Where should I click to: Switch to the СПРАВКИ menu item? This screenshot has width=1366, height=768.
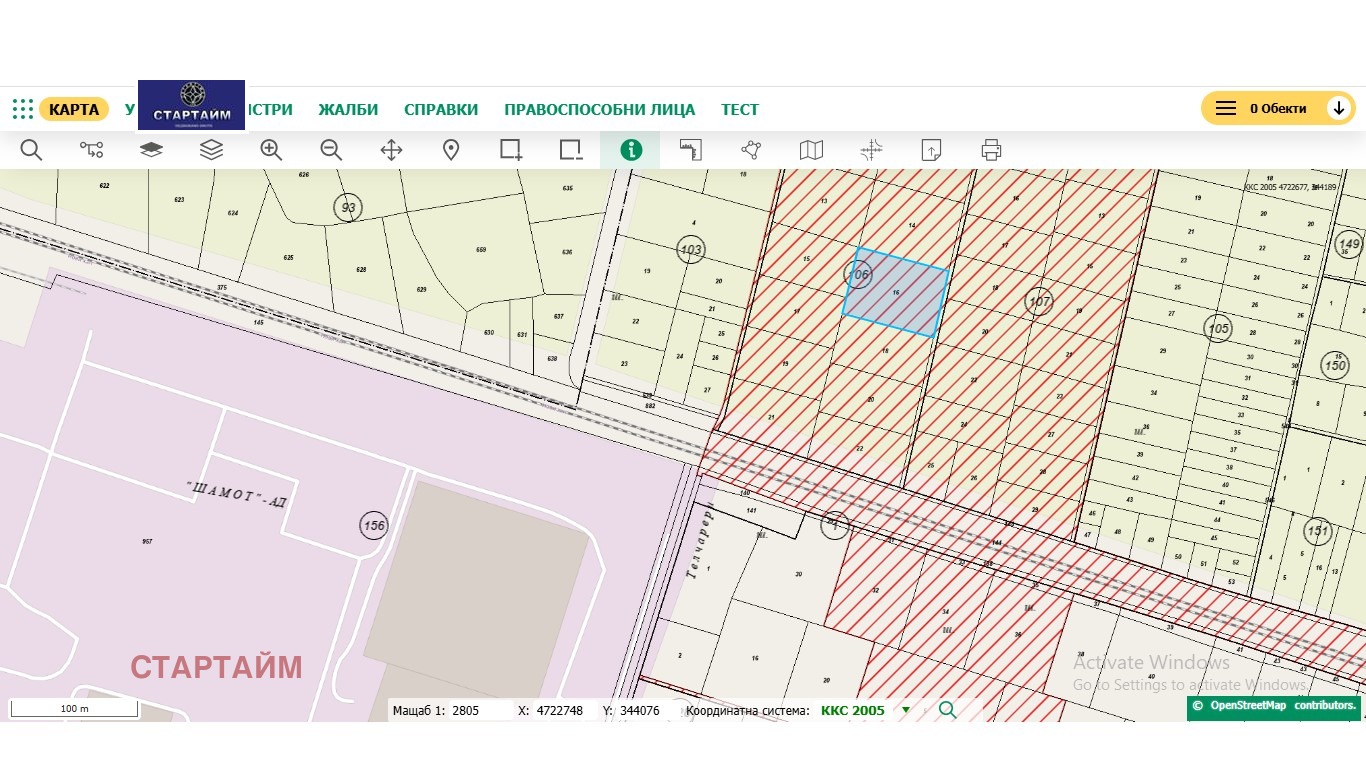click(441, 110)
